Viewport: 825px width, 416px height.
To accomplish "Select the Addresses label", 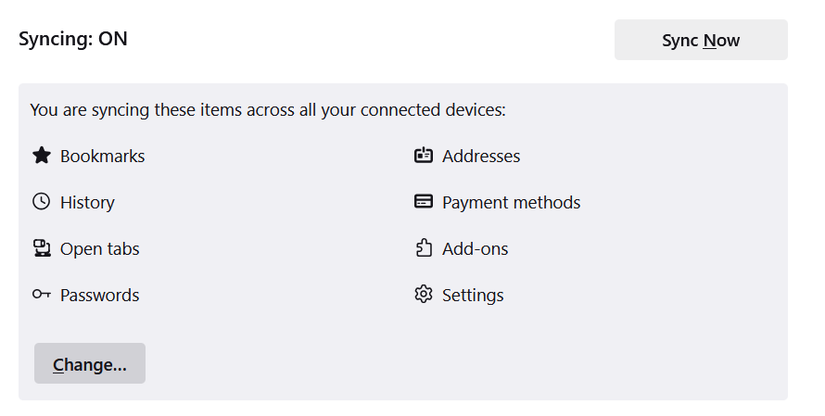I will (481, 156).
